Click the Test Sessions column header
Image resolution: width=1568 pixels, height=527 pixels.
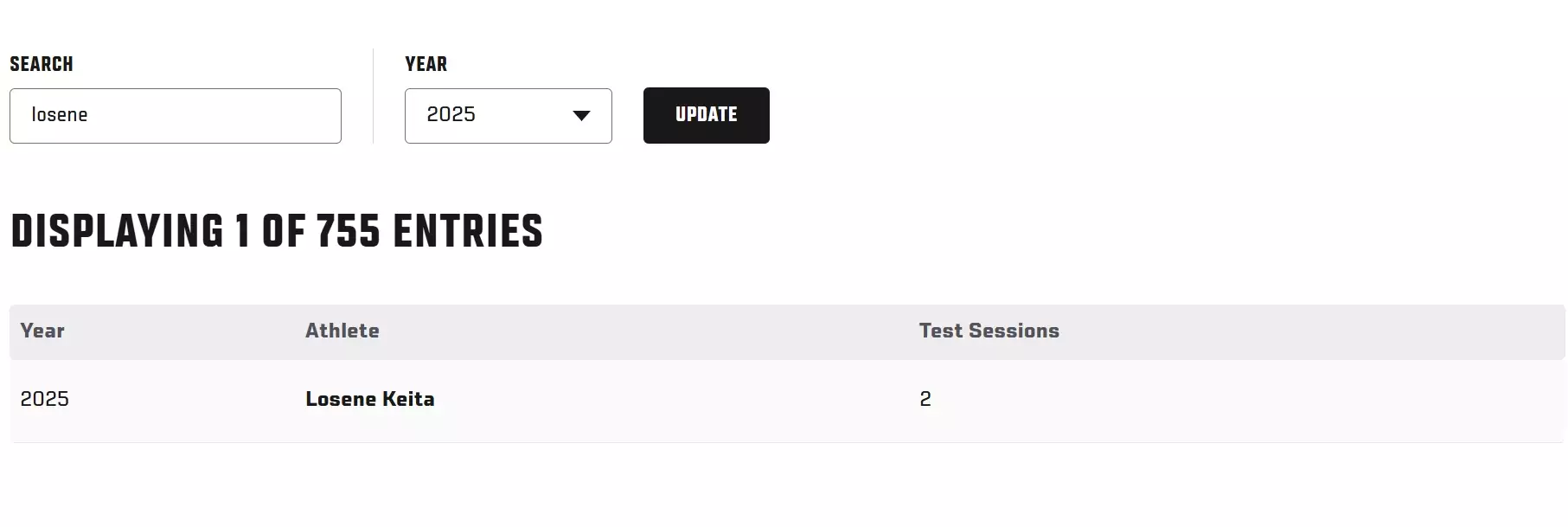click(x=989, y=331)
